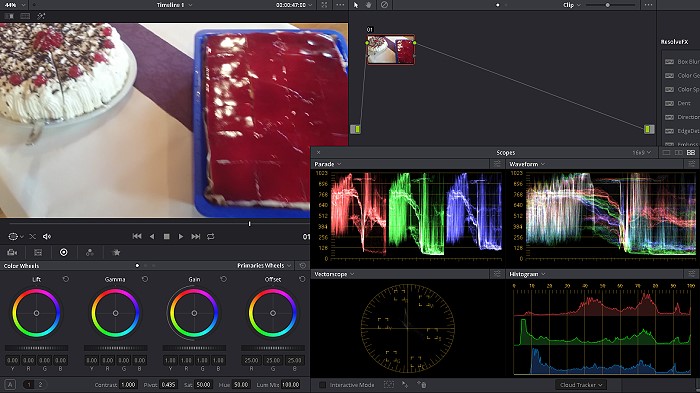Reset the Gamma color wheel
Image resolution: width=700 pixels, height=393 pixels.
tap(145, 279)
